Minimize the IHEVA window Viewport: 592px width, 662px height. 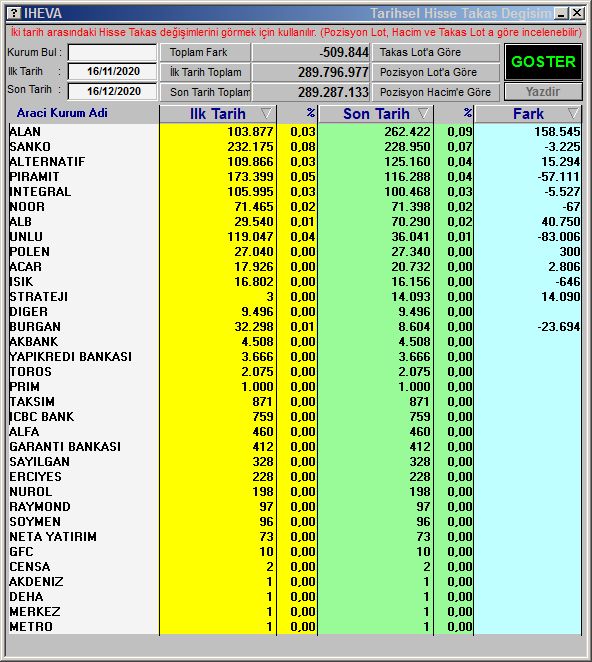561,14
